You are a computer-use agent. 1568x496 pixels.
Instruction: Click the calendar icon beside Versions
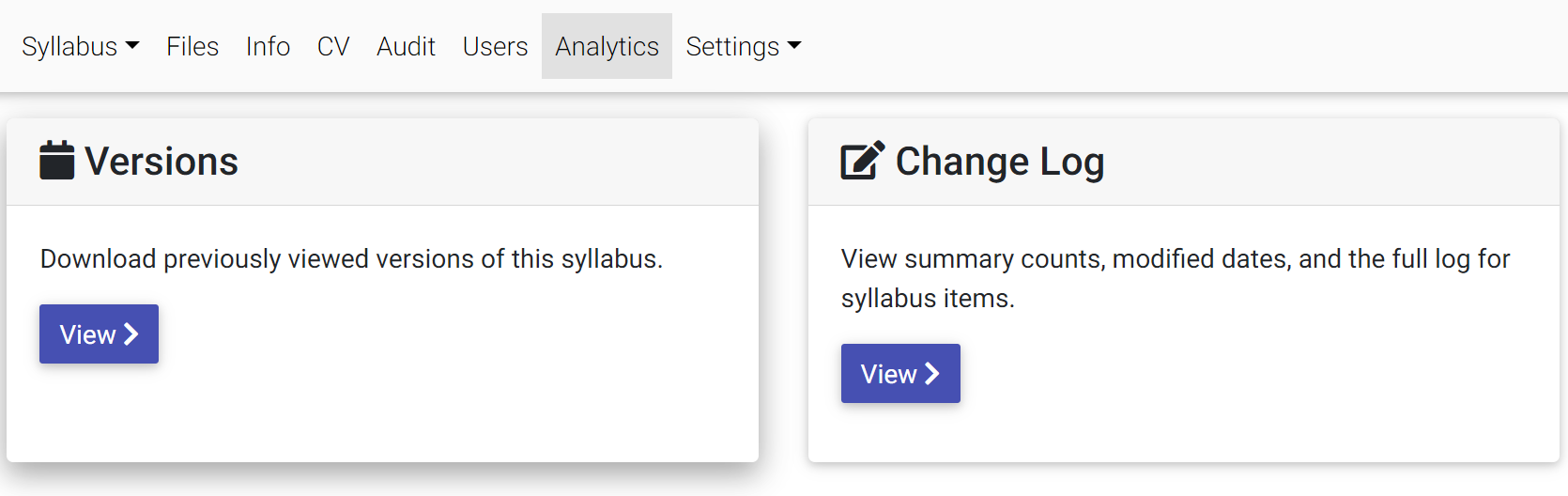point(56,160)
